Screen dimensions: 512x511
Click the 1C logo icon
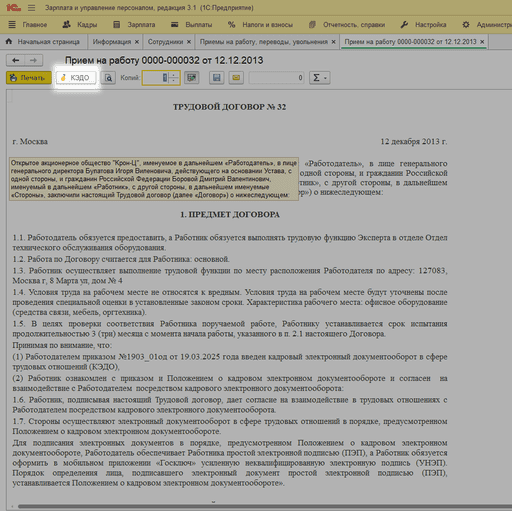click(13, 7)
